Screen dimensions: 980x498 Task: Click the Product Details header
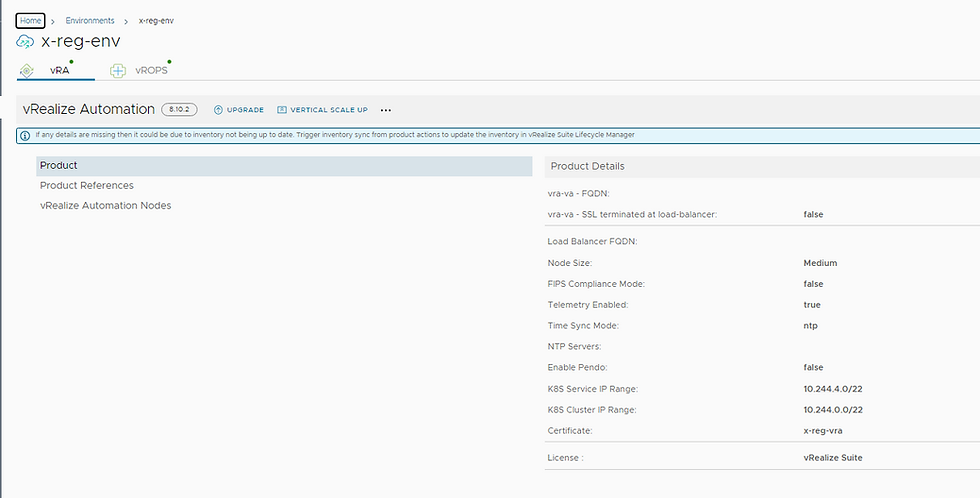(x=588, y=166)
